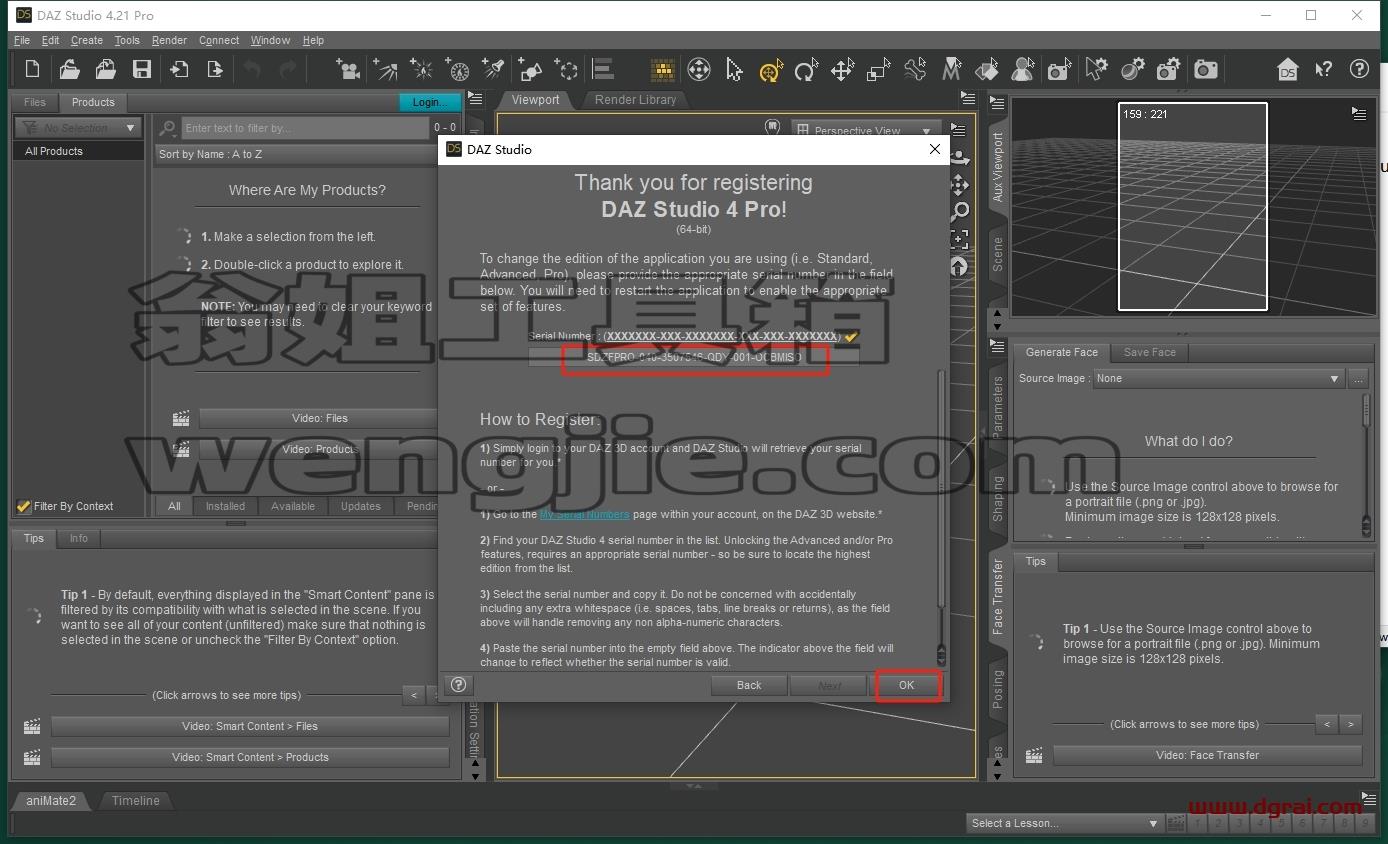Open the Window menu
The width and height of the screenshot is (1388, 844).
[x=270, y=40]
